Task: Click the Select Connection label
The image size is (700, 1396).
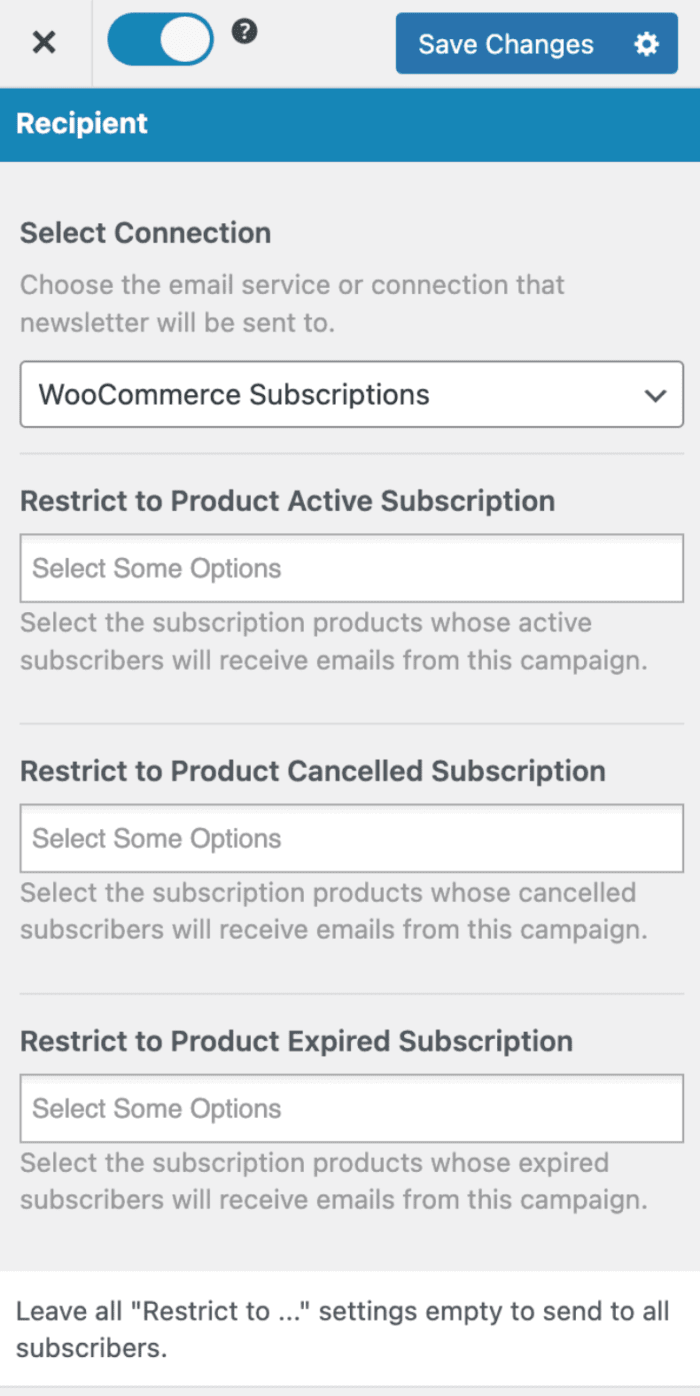Action: [x=146, y=233]
